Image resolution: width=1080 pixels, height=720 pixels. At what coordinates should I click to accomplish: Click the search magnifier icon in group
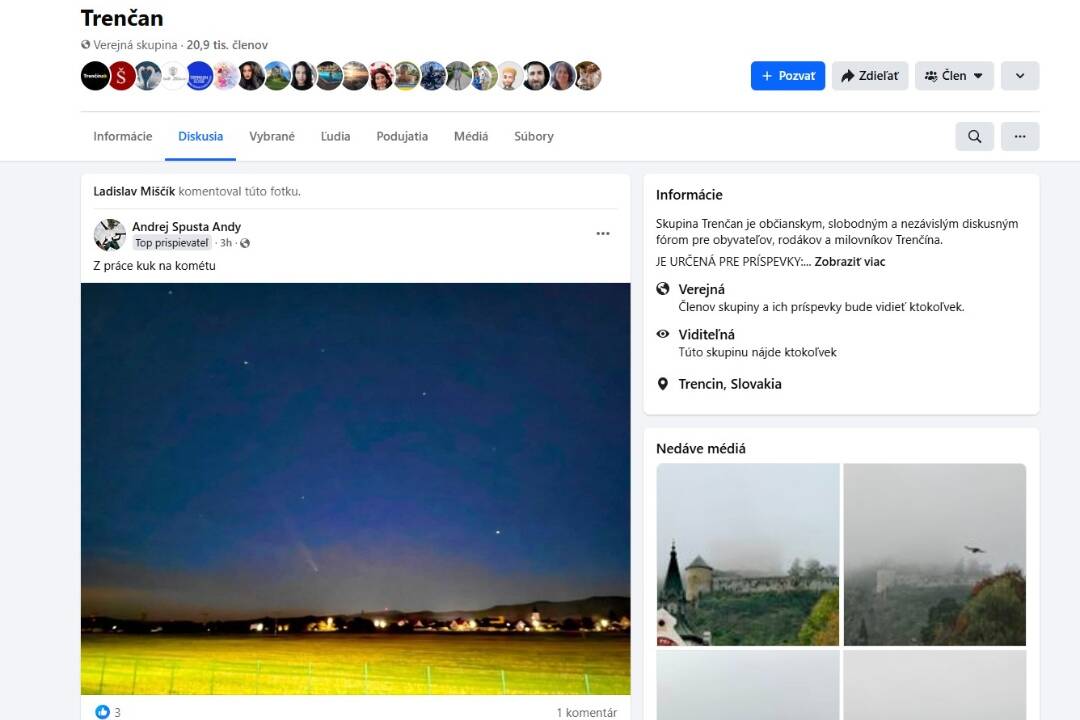[x=974, y=137]
